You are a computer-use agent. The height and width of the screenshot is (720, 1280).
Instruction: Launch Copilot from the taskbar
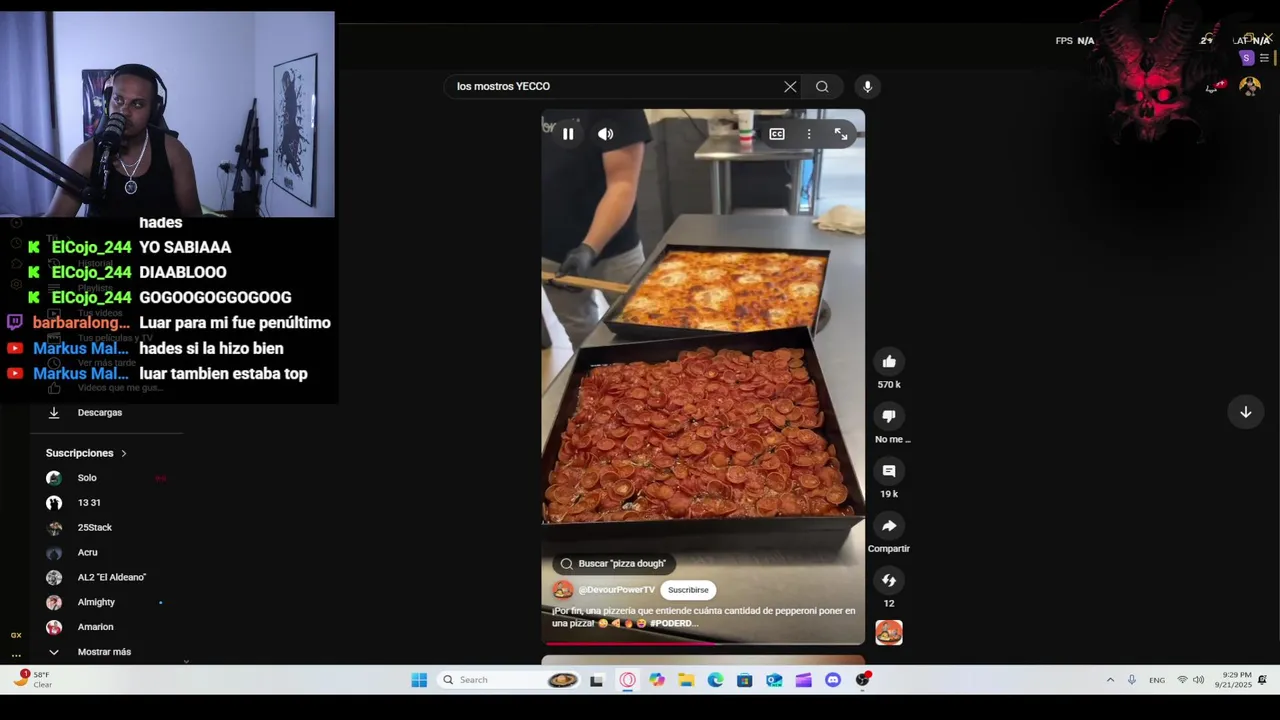[x=656, y=680]
